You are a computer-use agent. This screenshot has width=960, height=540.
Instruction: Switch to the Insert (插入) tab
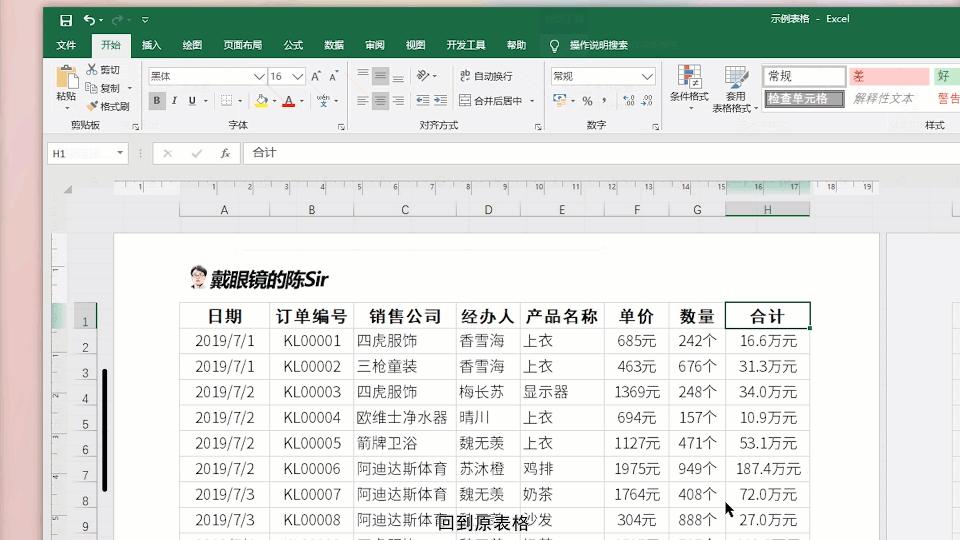click(x=151, y=45)
